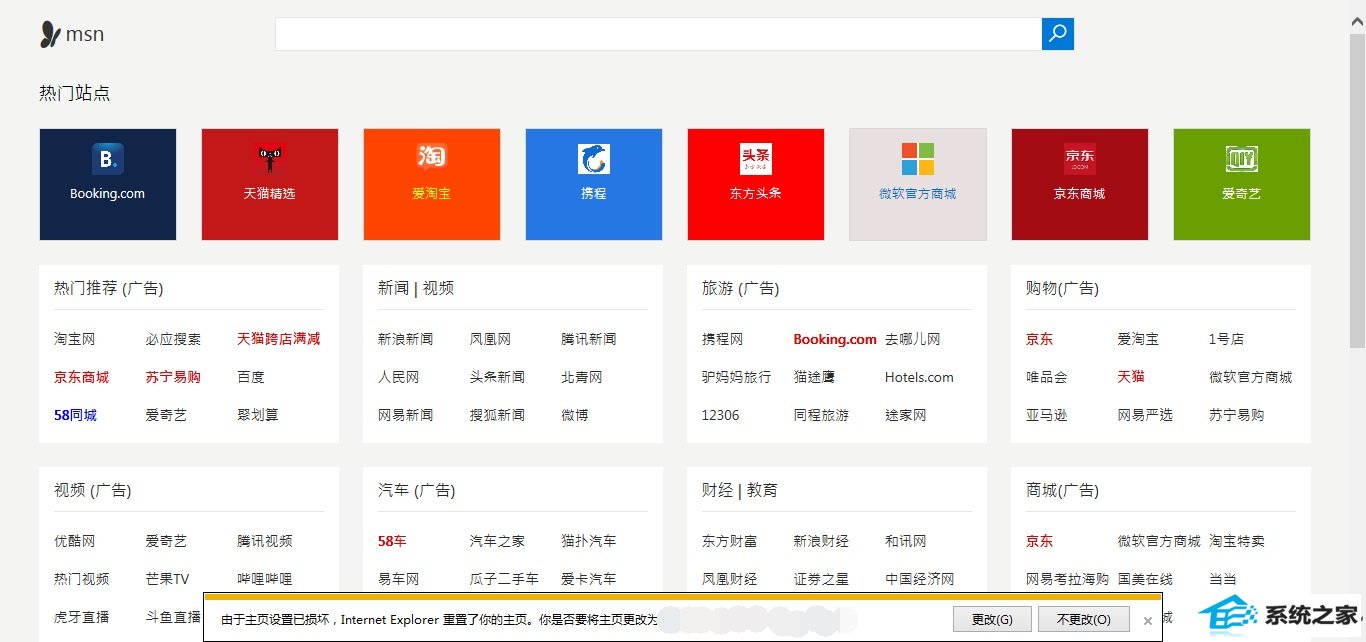The width and height of the screenshot is (1366, 642).
Task: Open the 12306 link
Action: (720, 415)
